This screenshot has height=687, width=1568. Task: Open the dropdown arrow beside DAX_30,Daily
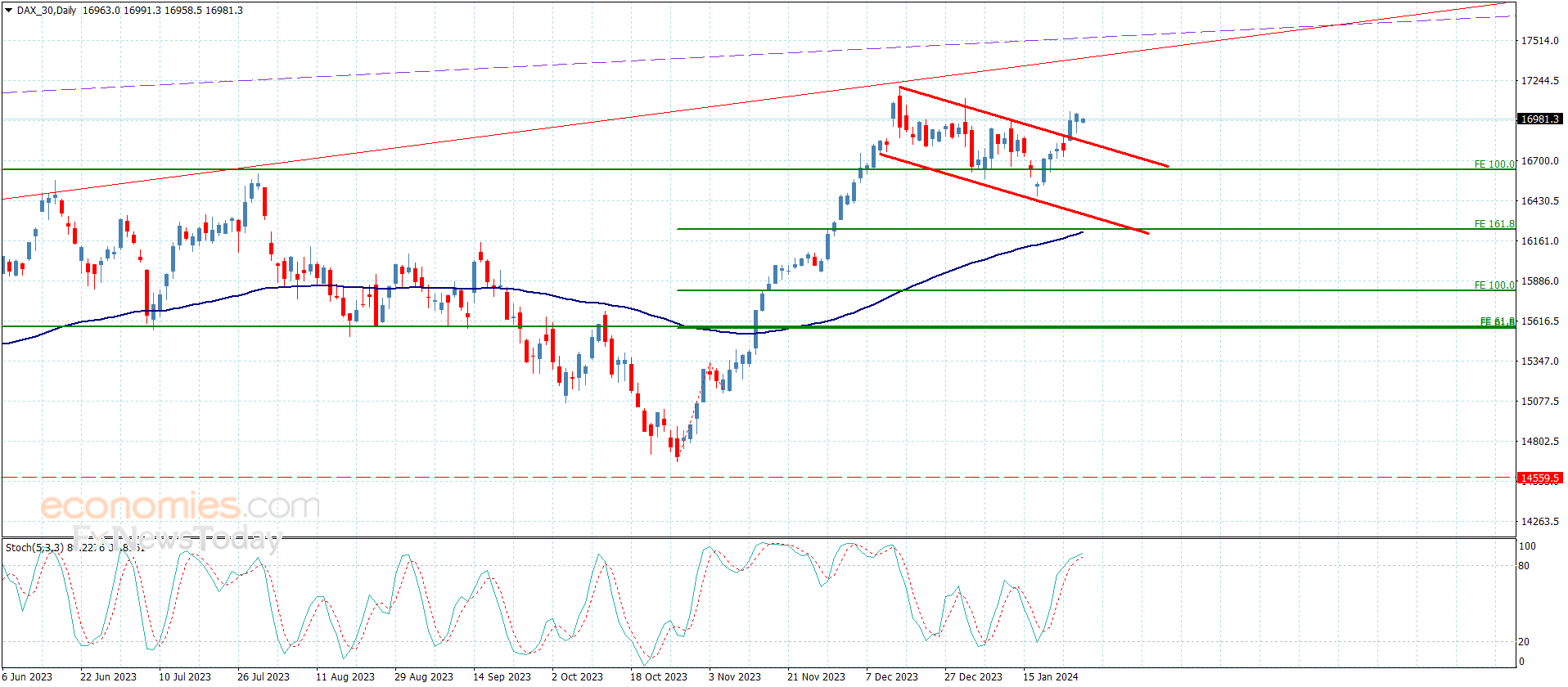click(x=9, y=11)
